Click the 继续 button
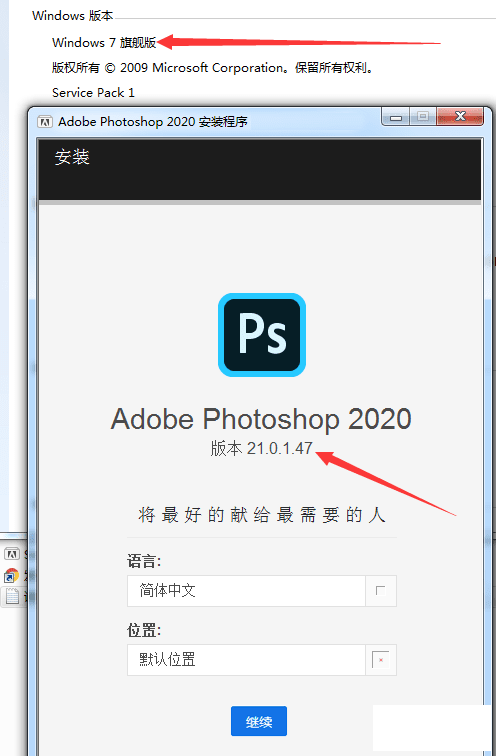The image size is (496, 756). (x=259, y=721)
